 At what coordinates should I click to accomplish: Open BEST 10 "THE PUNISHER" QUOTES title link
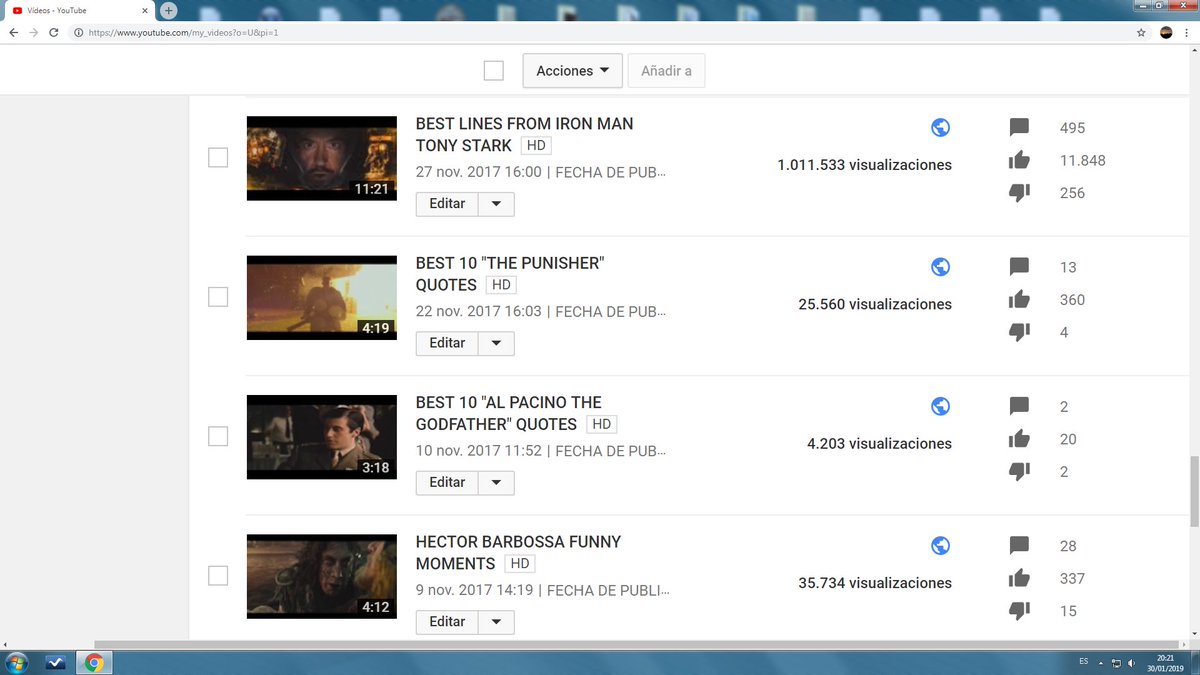pyautogui.click(x=510, y=274)
